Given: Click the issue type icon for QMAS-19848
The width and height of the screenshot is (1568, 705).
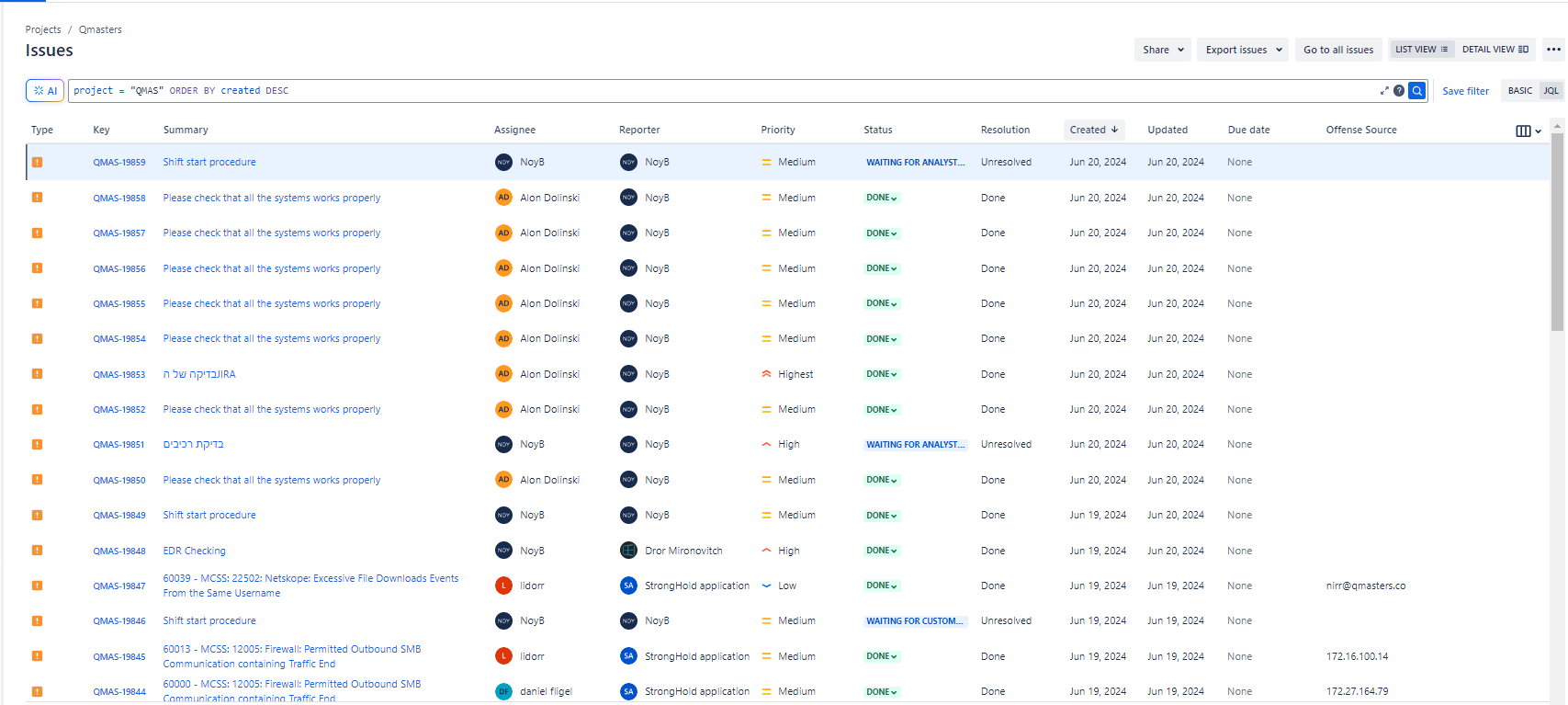Looking at the screenshot, I should pyautogui.click(x=37, y=551).
